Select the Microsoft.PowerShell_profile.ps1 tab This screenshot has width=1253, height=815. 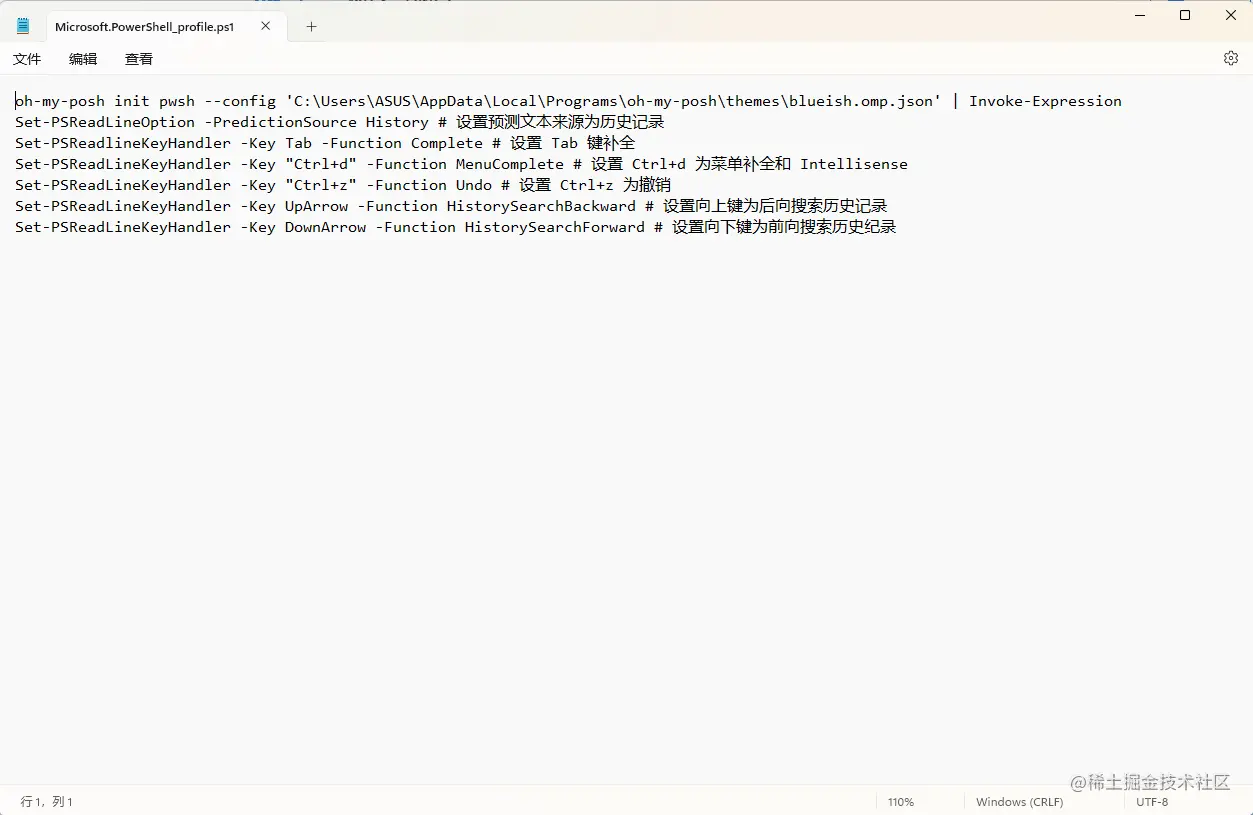coord(165,27)
